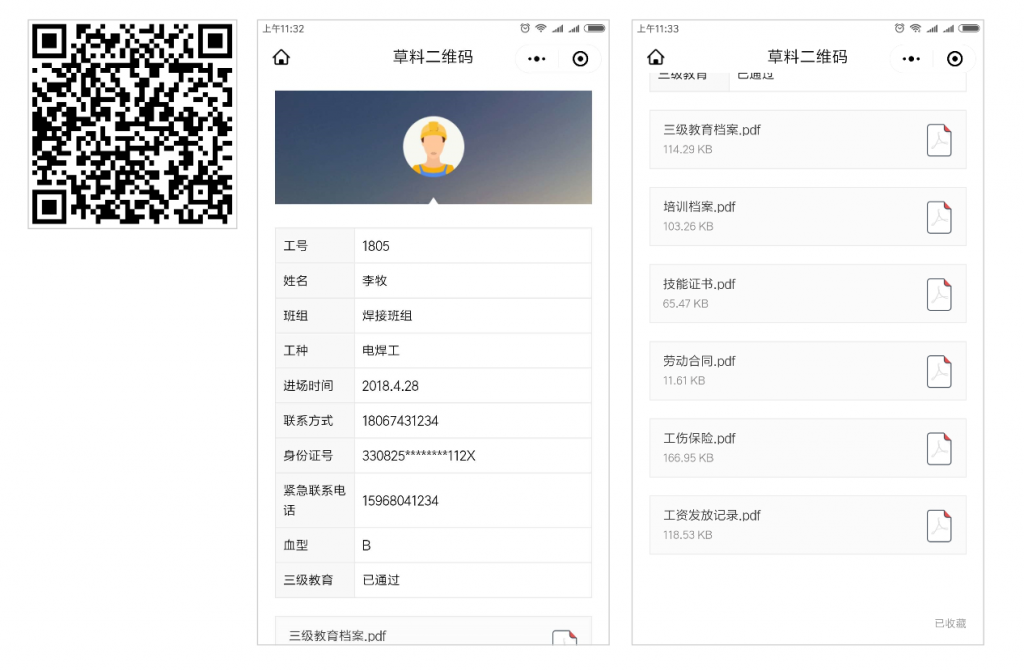1024x671 pixels.
Task: Select the team value 焊接班组
Action: point(387,316)
